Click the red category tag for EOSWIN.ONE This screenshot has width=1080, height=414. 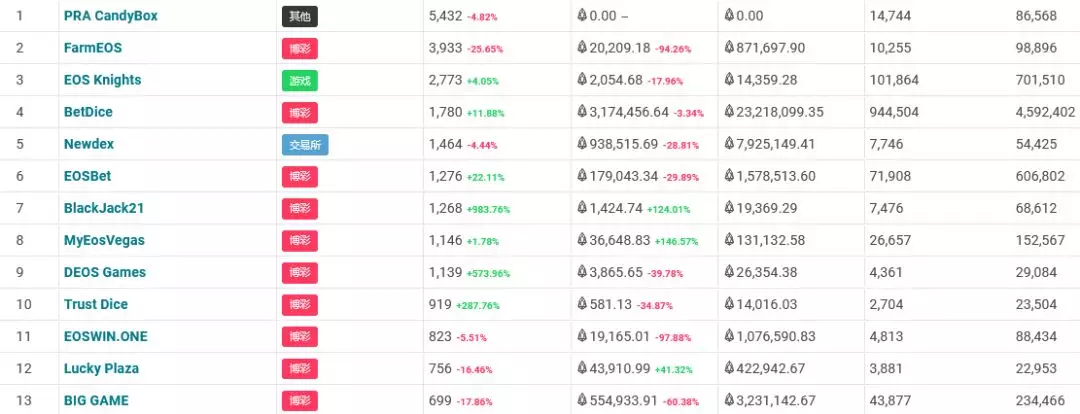tap(300, 337)
